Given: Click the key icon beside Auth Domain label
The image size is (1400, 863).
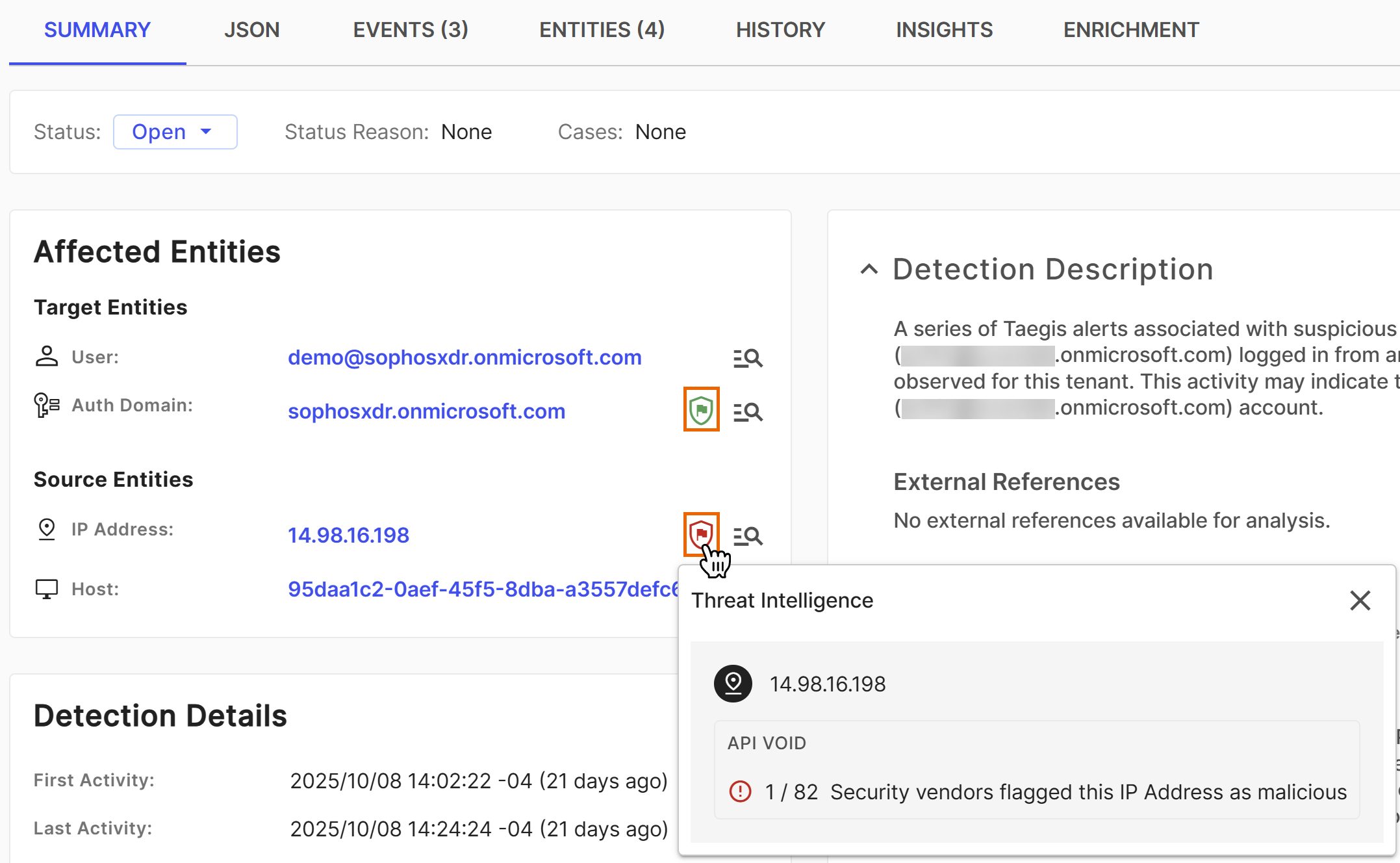Looking at the screenshot, I should [47, 405].
